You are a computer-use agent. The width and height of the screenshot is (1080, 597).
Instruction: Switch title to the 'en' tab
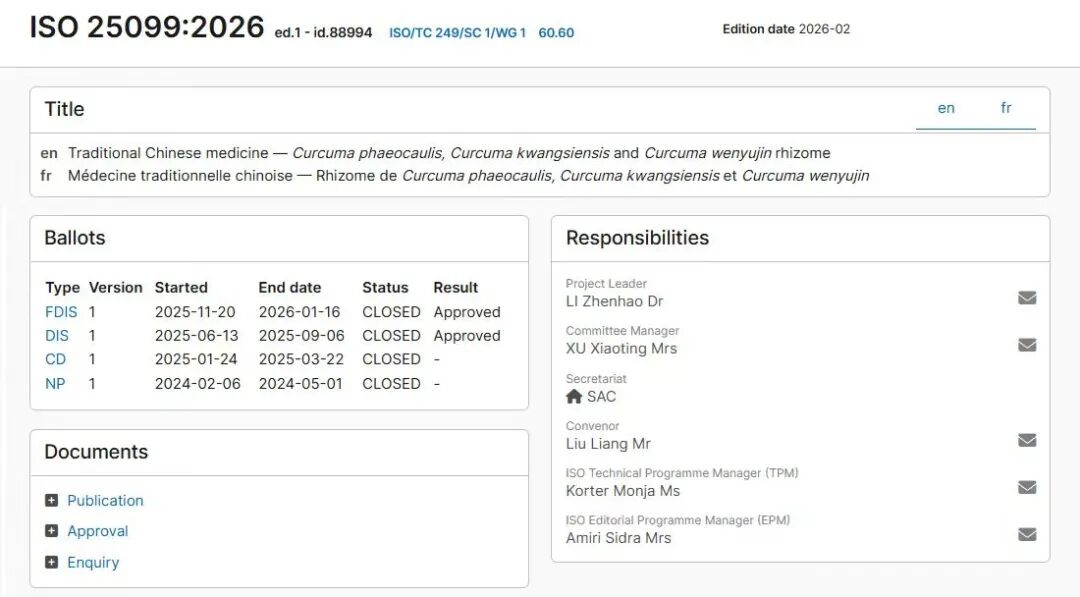point(946,108)
